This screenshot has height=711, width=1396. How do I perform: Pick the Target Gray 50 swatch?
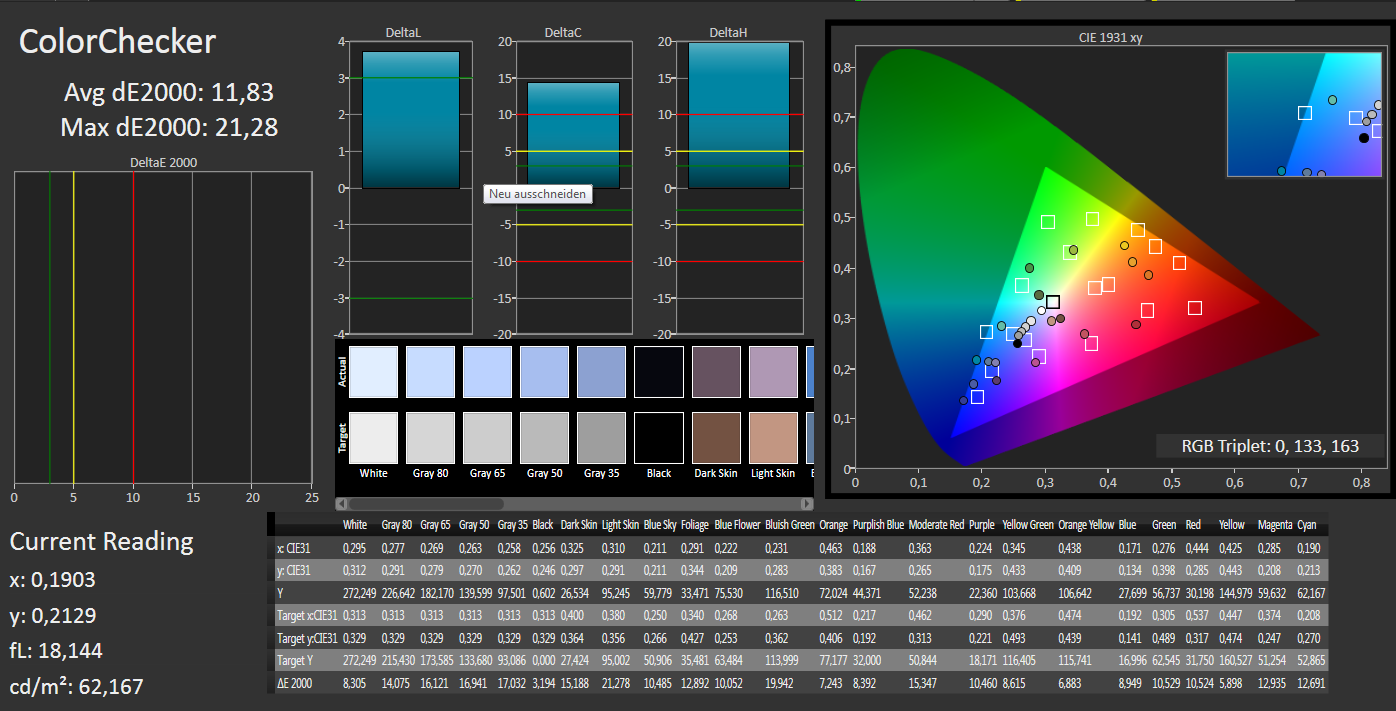[544, 437]
